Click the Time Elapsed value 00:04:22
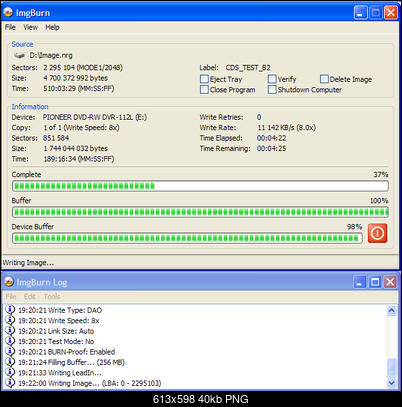The width and height of the screenshot is (402, 407). 271,138
